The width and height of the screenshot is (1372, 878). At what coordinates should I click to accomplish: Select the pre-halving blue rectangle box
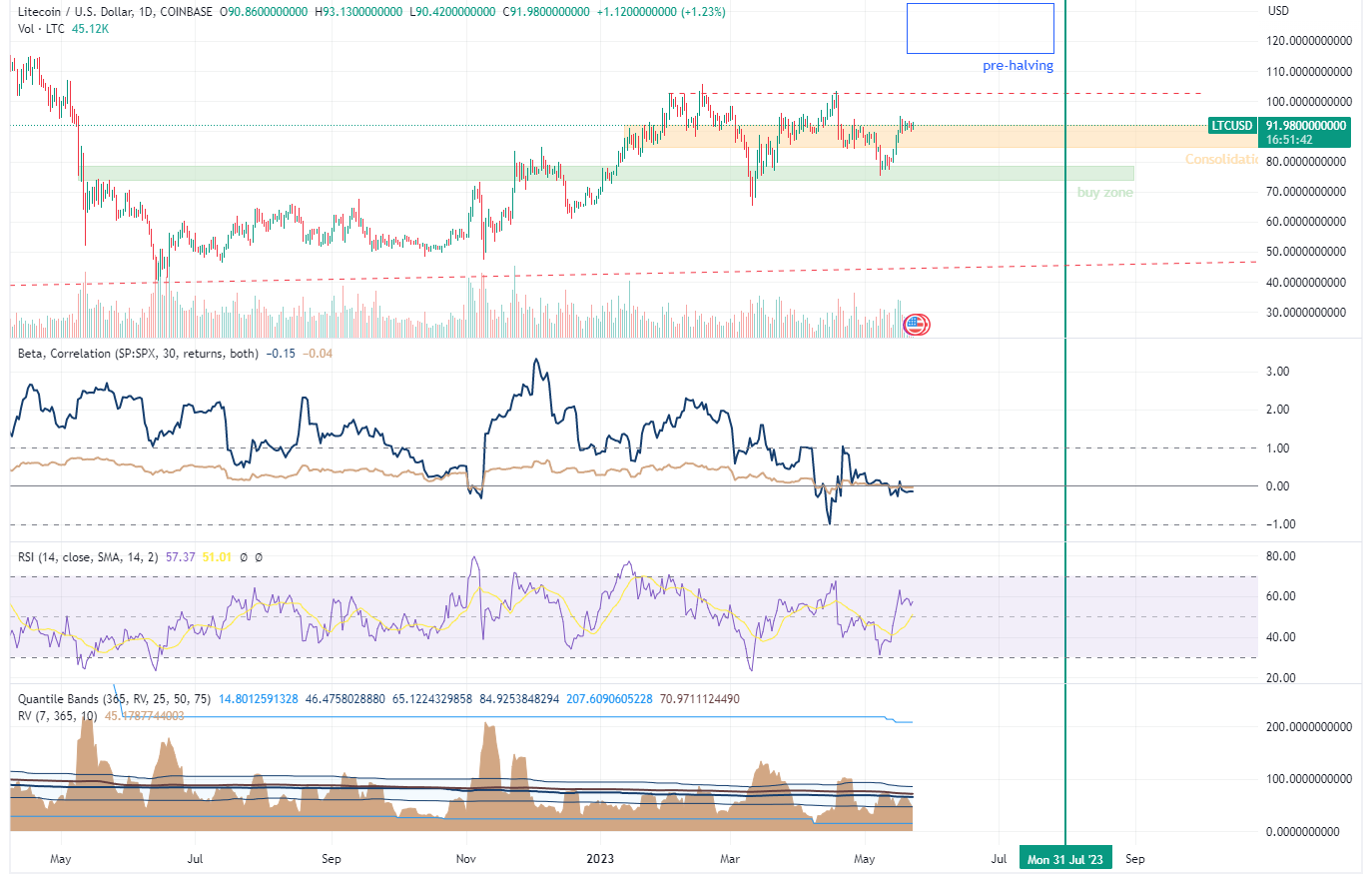[x=980, y=28]
